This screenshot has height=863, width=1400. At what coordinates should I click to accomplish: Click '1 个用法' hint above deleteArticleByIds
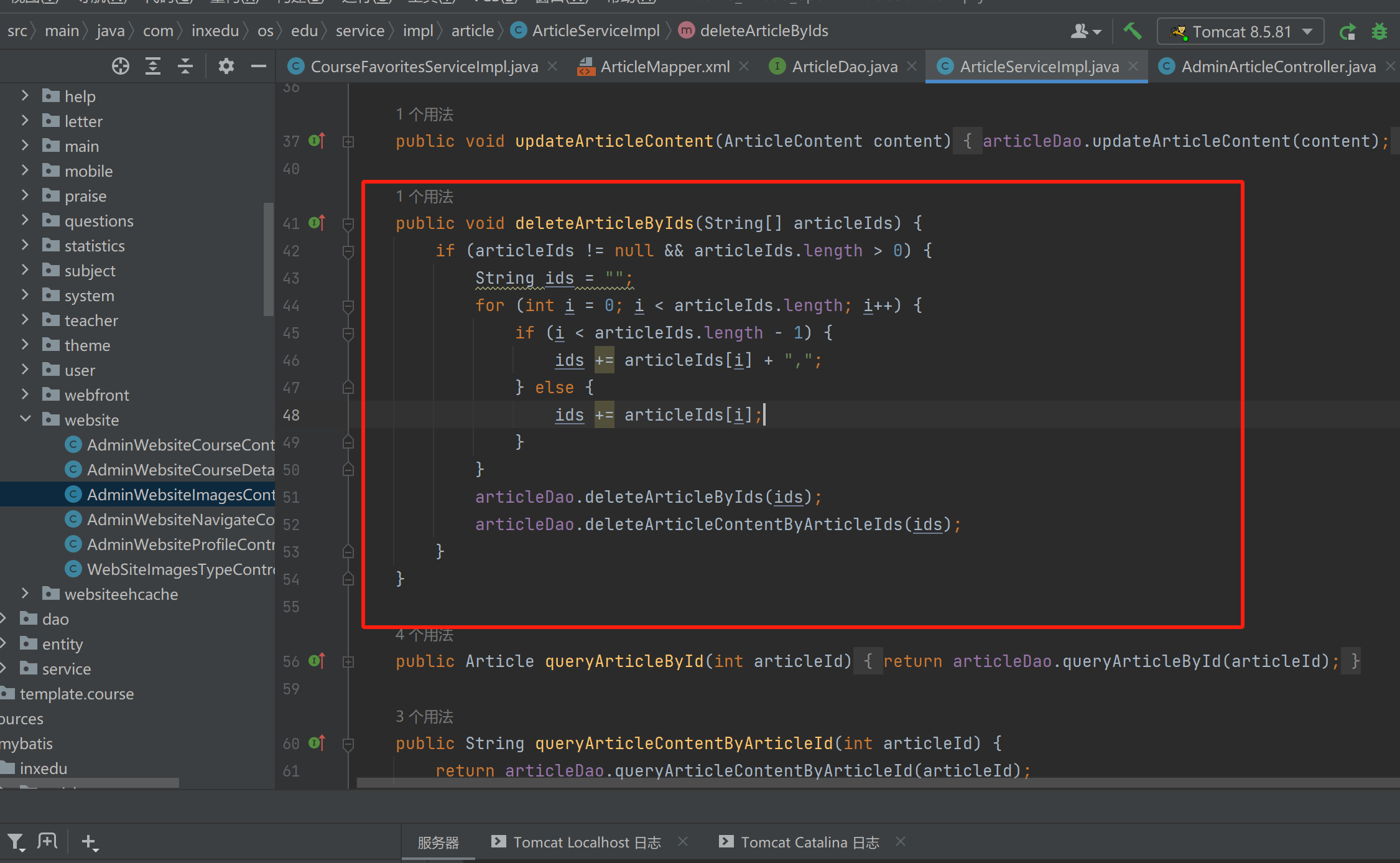(425, 197)
